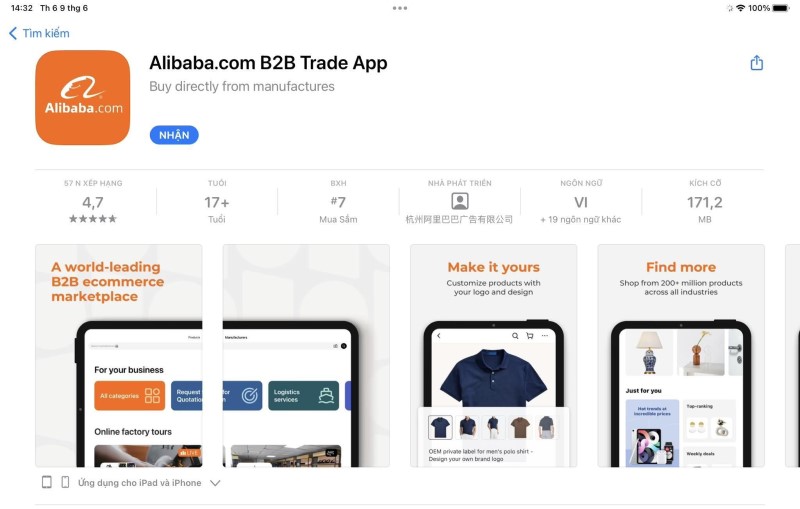Tap the back chevron beside Tìm kiếm
The image size is (800, 509).
point(13,34)
